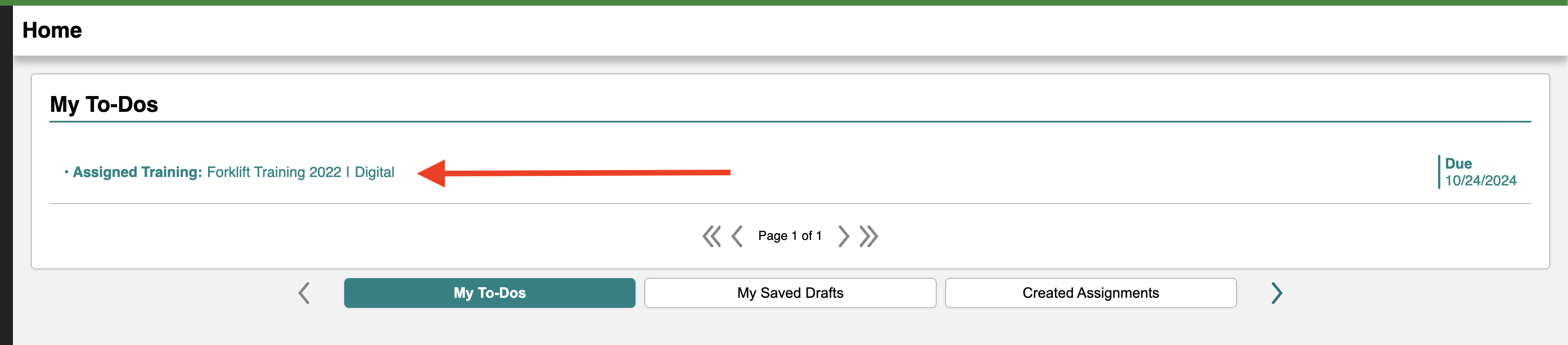Screen dimensions: 1568x345
Task: Click the My To-Dos section heading
Action: click(x=104, y=104)
